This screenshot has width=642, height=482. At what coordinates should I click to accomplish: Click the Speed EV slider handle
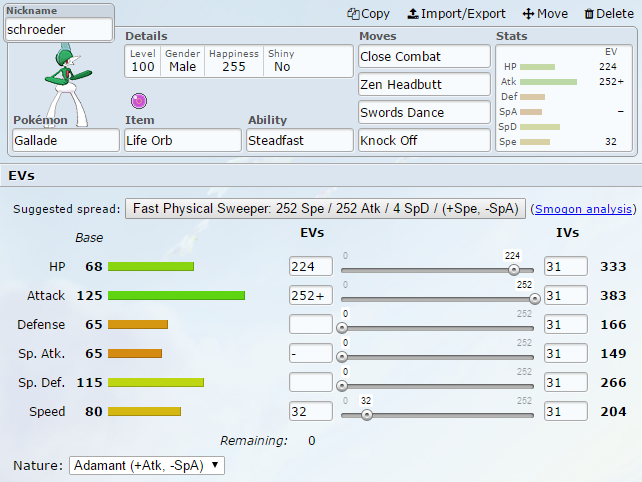pyautogui.click(x=366, y=415)
